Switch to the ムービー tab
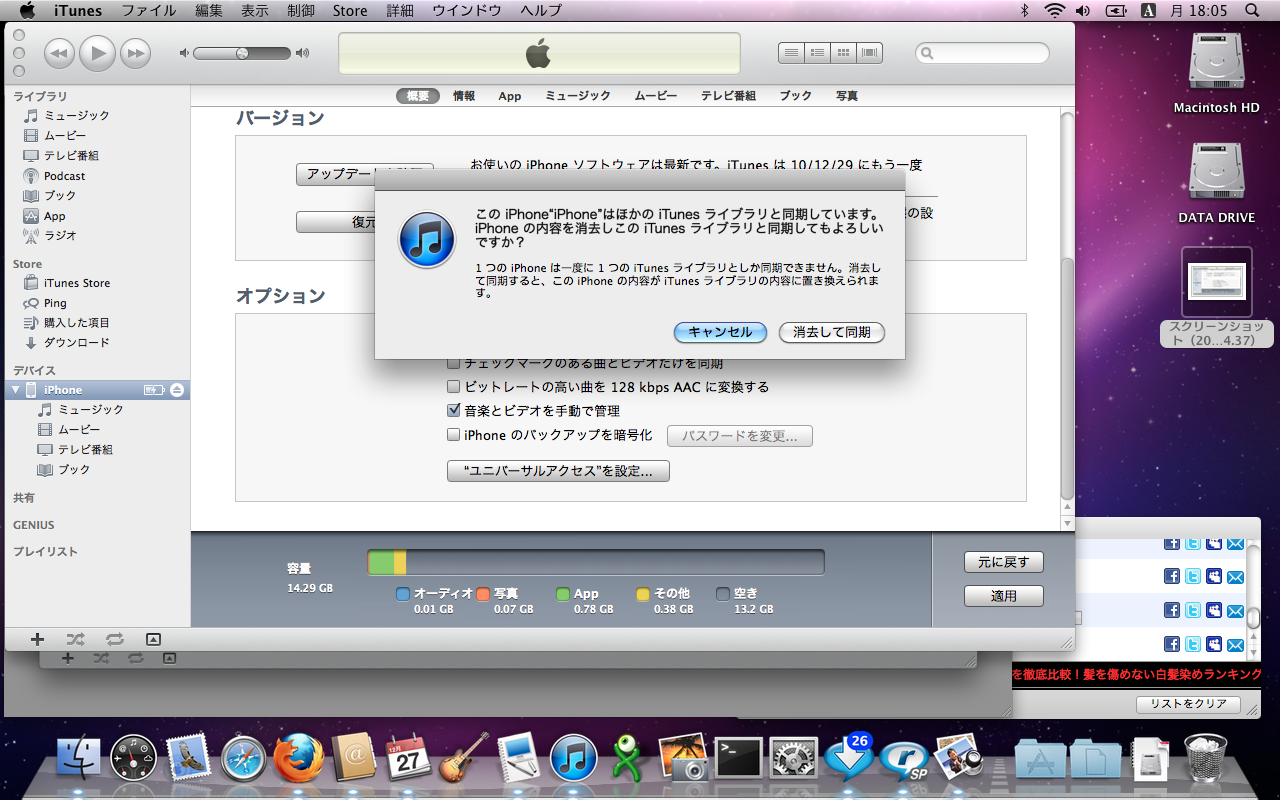The height and width of the screenshot is (800, 1280). 656,96
